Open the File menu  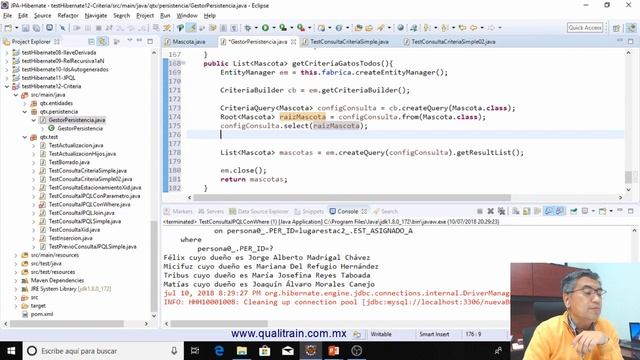point(7,16)
